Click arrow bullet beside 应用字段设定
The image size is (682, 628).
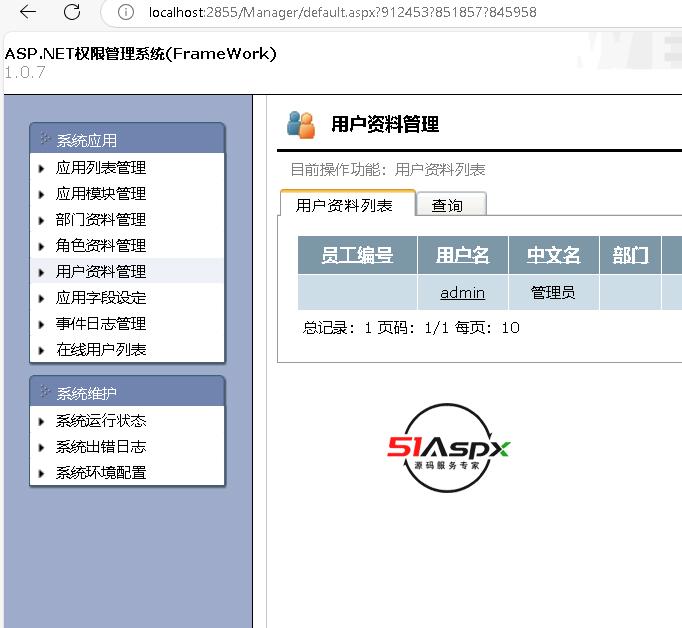pos(41,298)
